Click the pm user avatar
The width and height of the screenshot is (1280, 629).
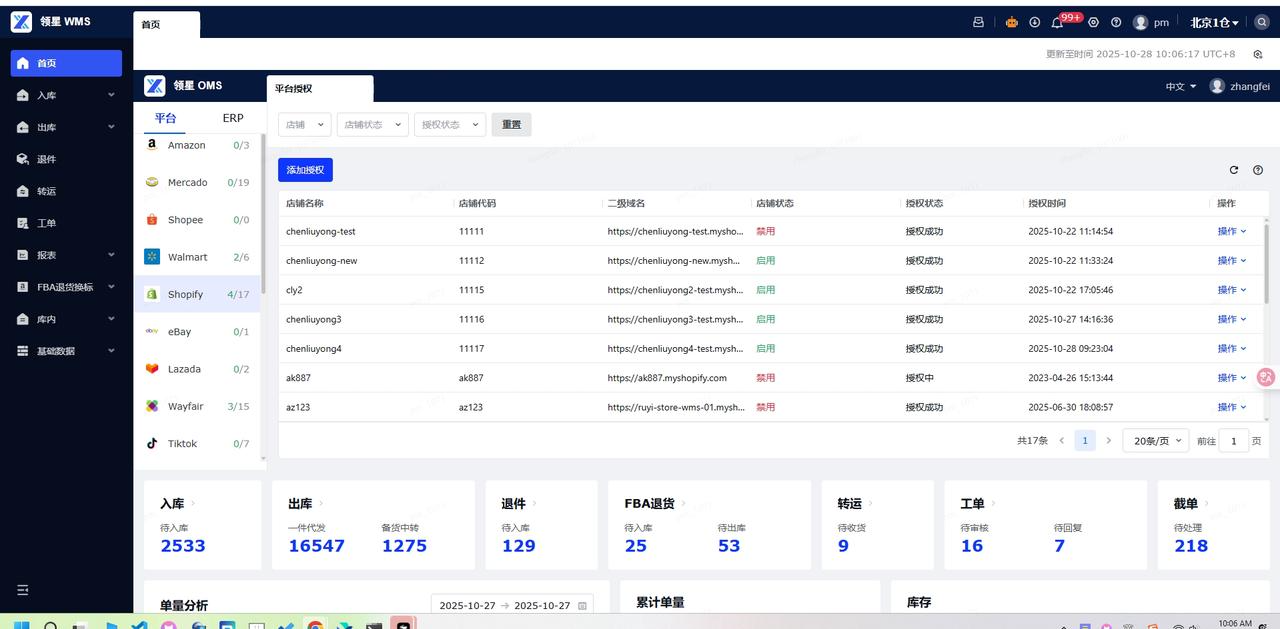pyautogui.click(x=1140, y=22)
